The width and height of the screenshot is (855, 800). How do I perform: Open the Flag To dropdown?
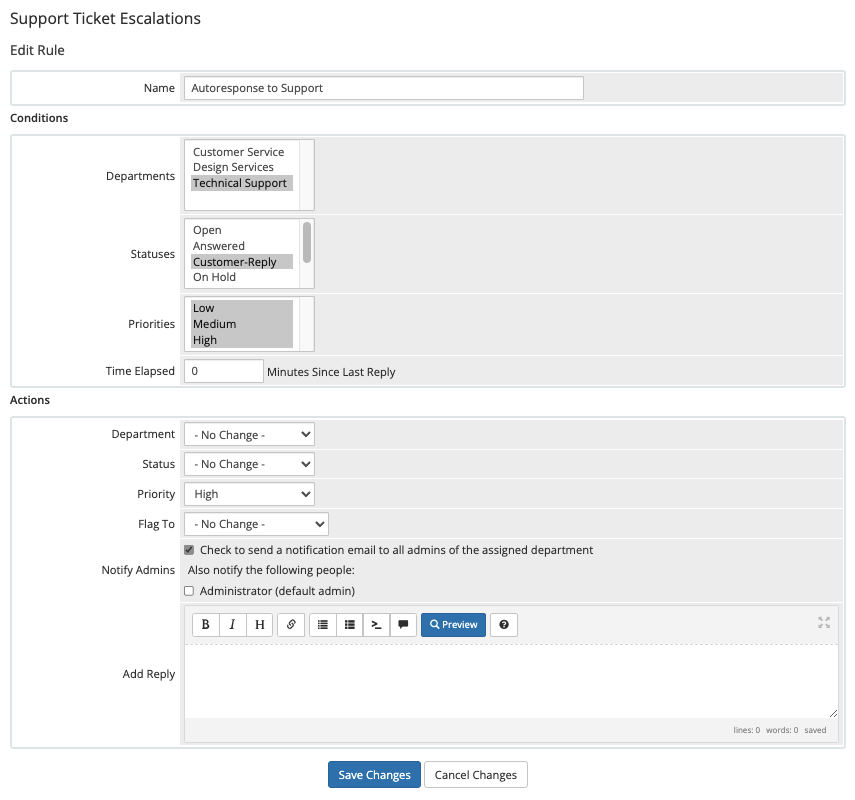coord(256,524)
